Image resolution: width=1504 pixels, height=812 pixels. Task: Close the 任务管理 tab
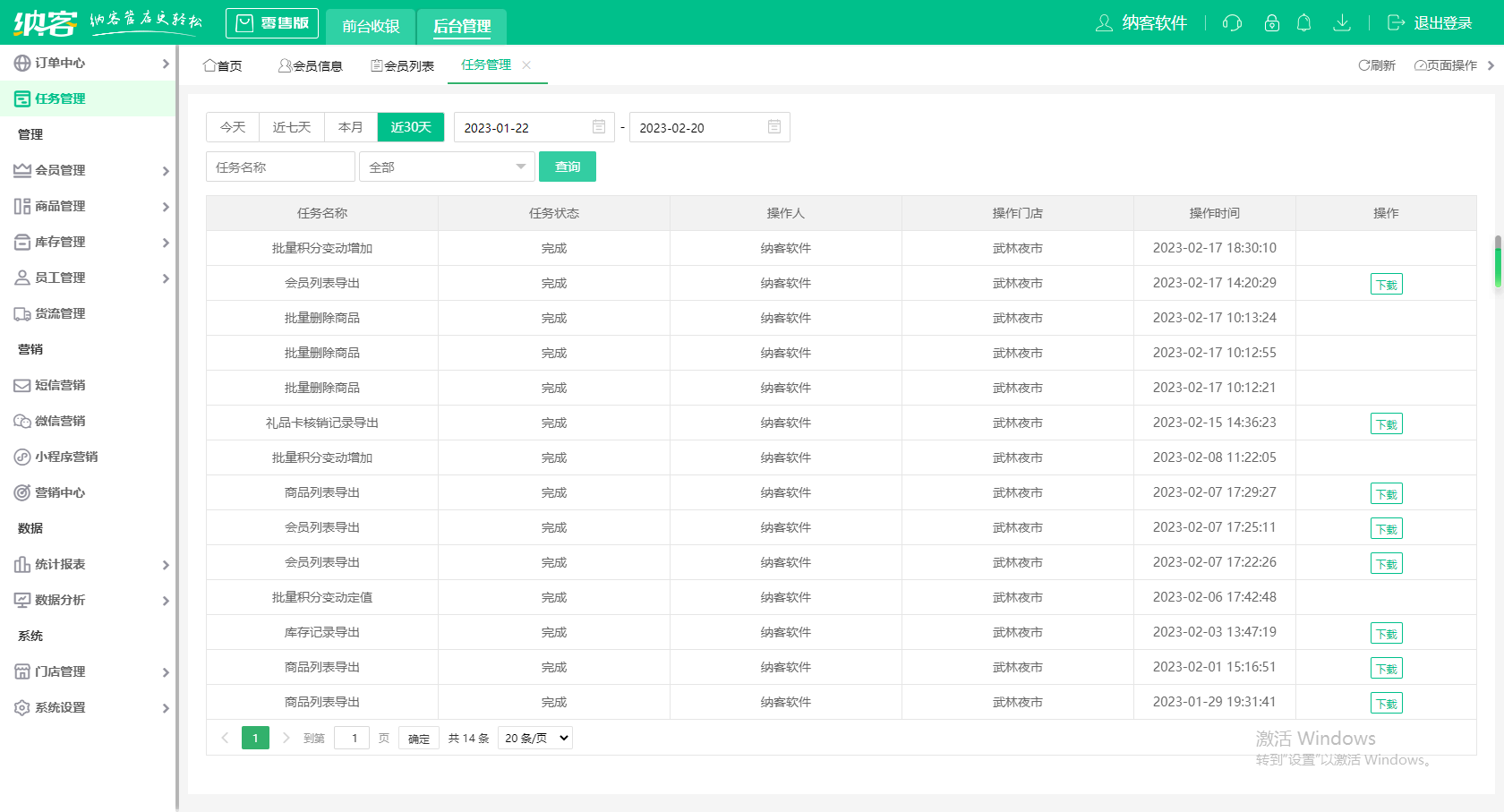(x=526, y=64)
